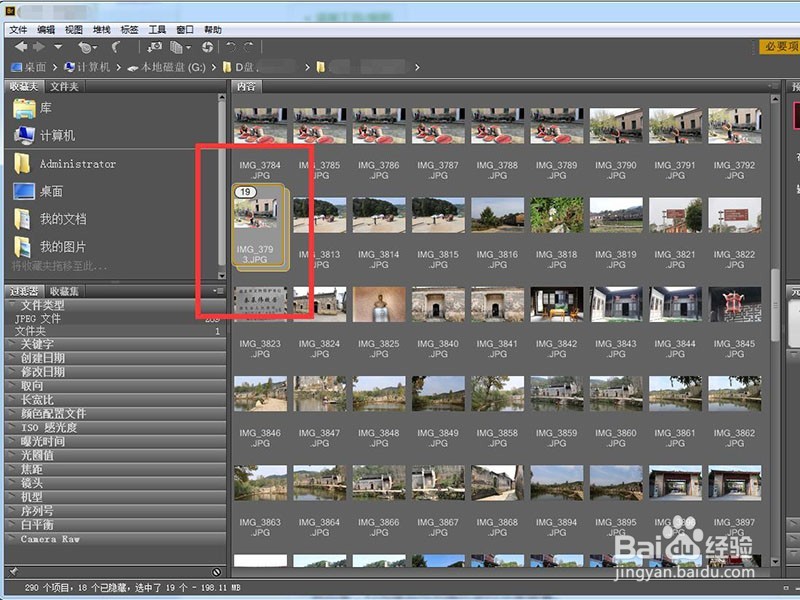Click the return to Photoshop boomerang icon
The width and height of the screenshot is (800, 600).
(x=116, y=47)
